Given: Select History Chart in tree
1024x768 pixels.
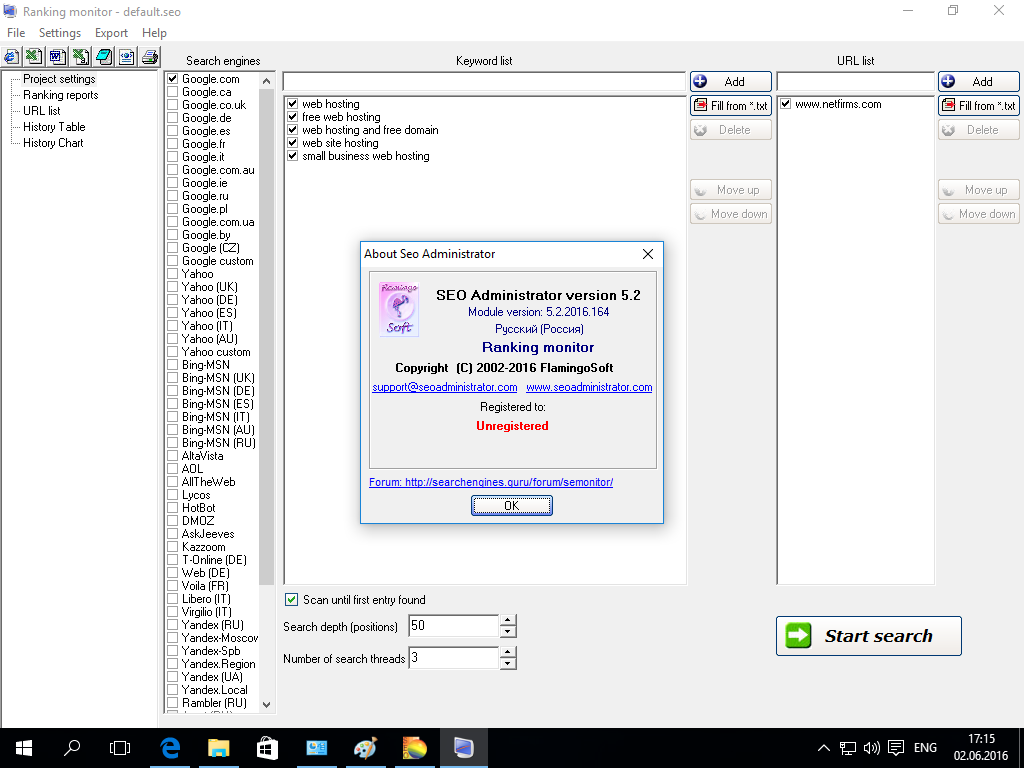Looking at the screenshot, I should point(54,143).
